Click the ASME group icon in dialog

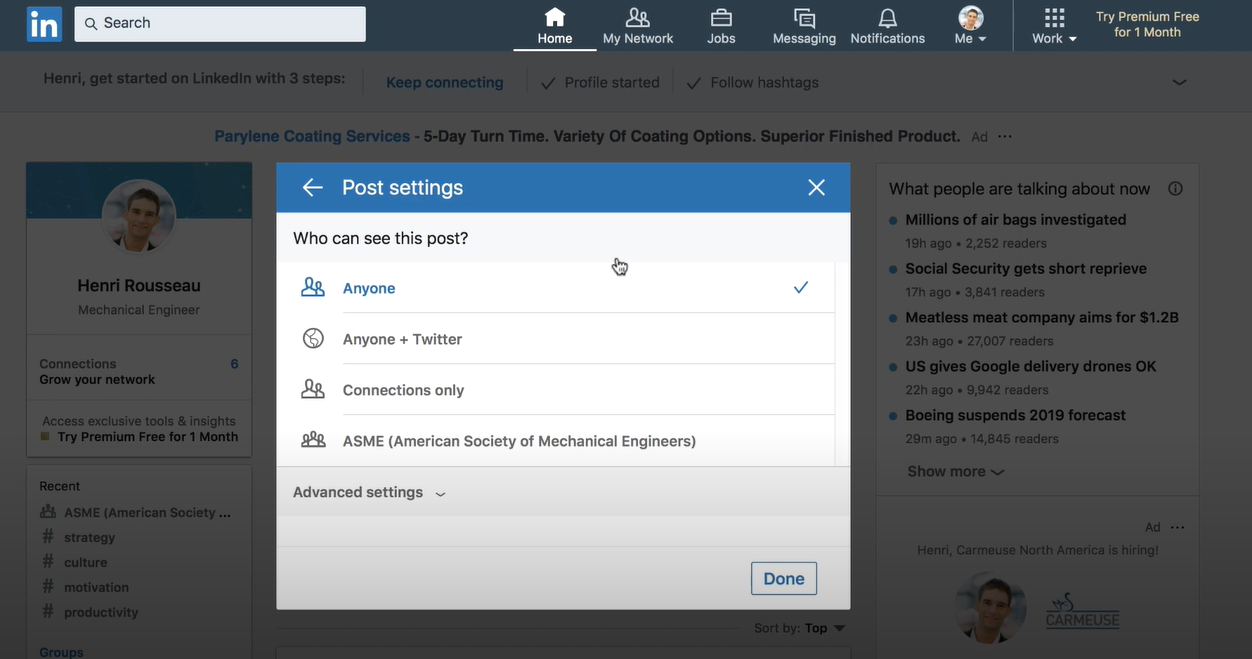pos(313,439)
